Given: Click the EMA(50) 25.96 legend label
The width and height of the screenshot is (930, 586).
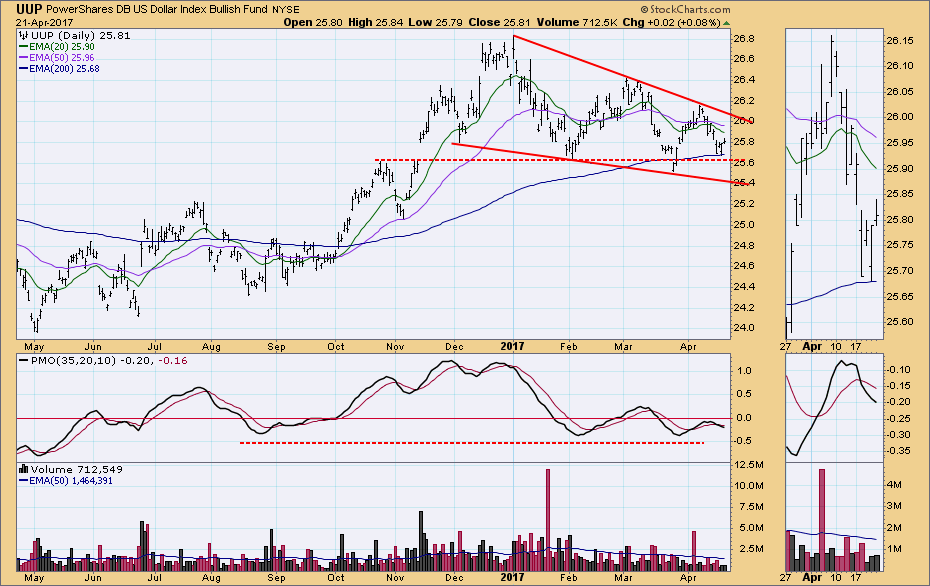Looking at the screenshot, I should tap(62, 58).
